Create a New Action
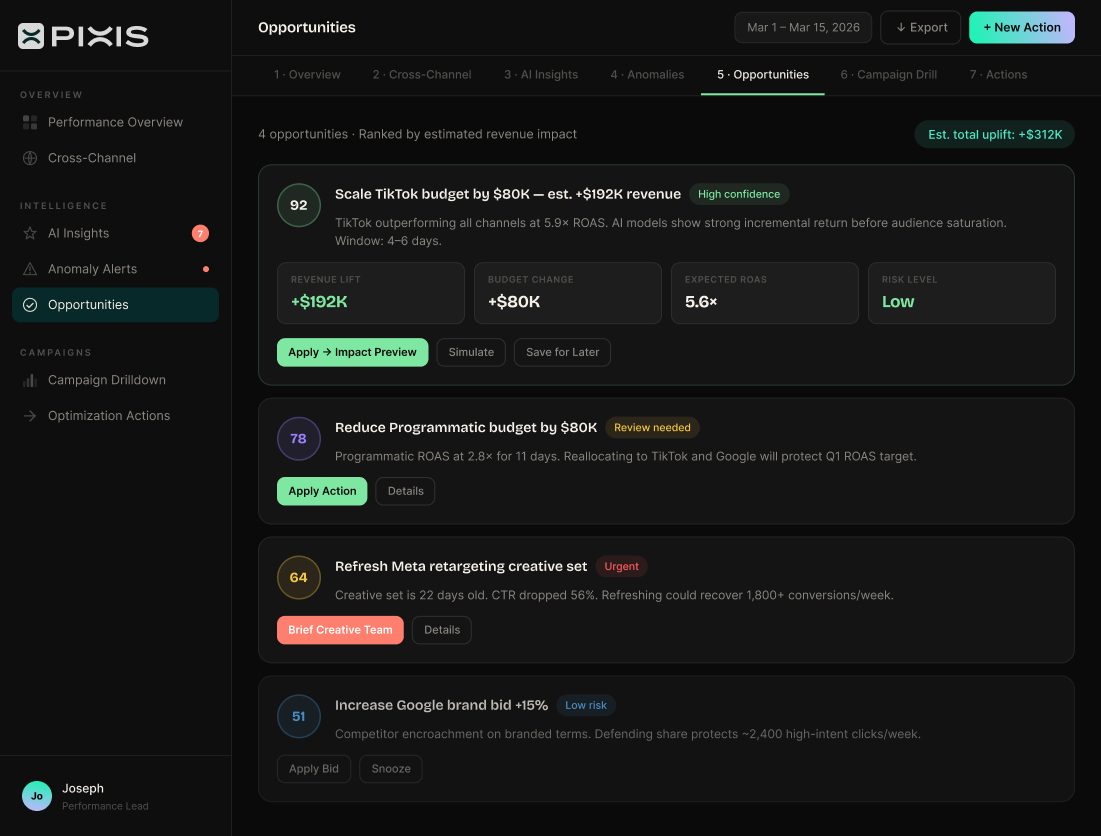 (x=1021, y=28)
